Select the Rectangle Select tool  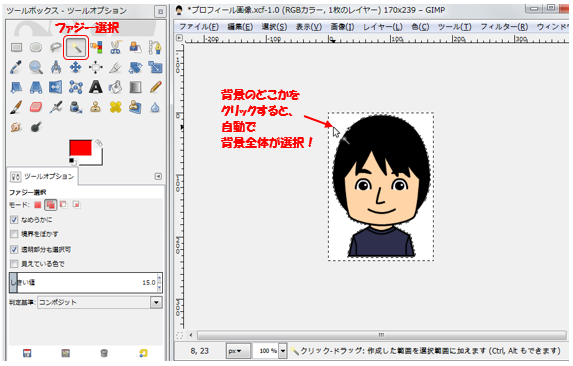coord(16,47)
